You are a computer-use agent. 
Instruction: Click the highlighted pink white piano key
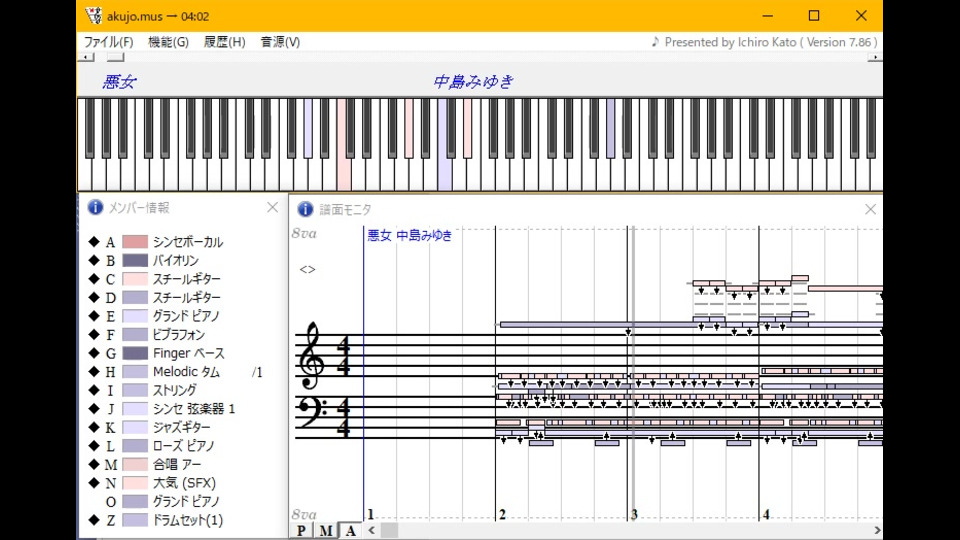(x=344, y=174)
